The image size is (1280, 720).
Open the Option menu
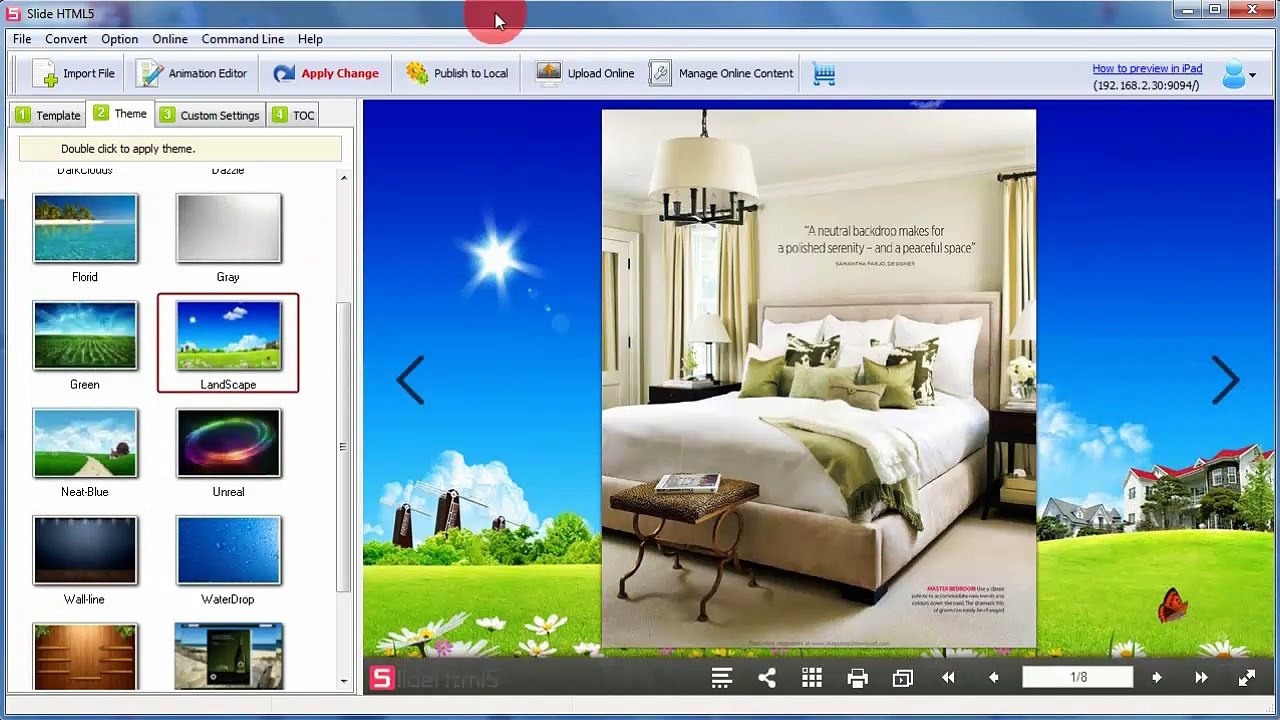pyautogui.click(x=119, y=39)
